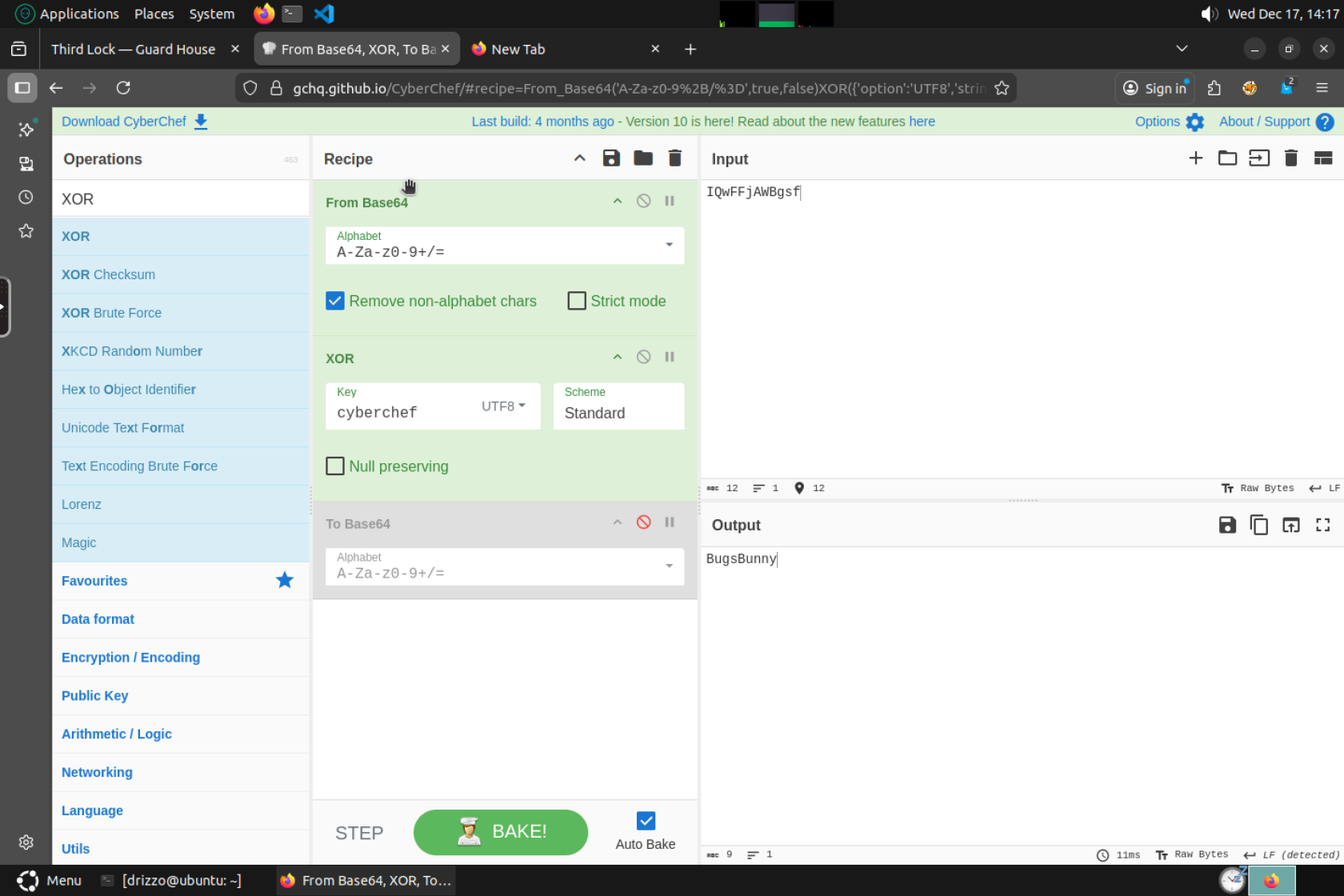This screenshot has width=1344, height=896.
Task: Click the BAKE! button
Action: pos(501,832)
